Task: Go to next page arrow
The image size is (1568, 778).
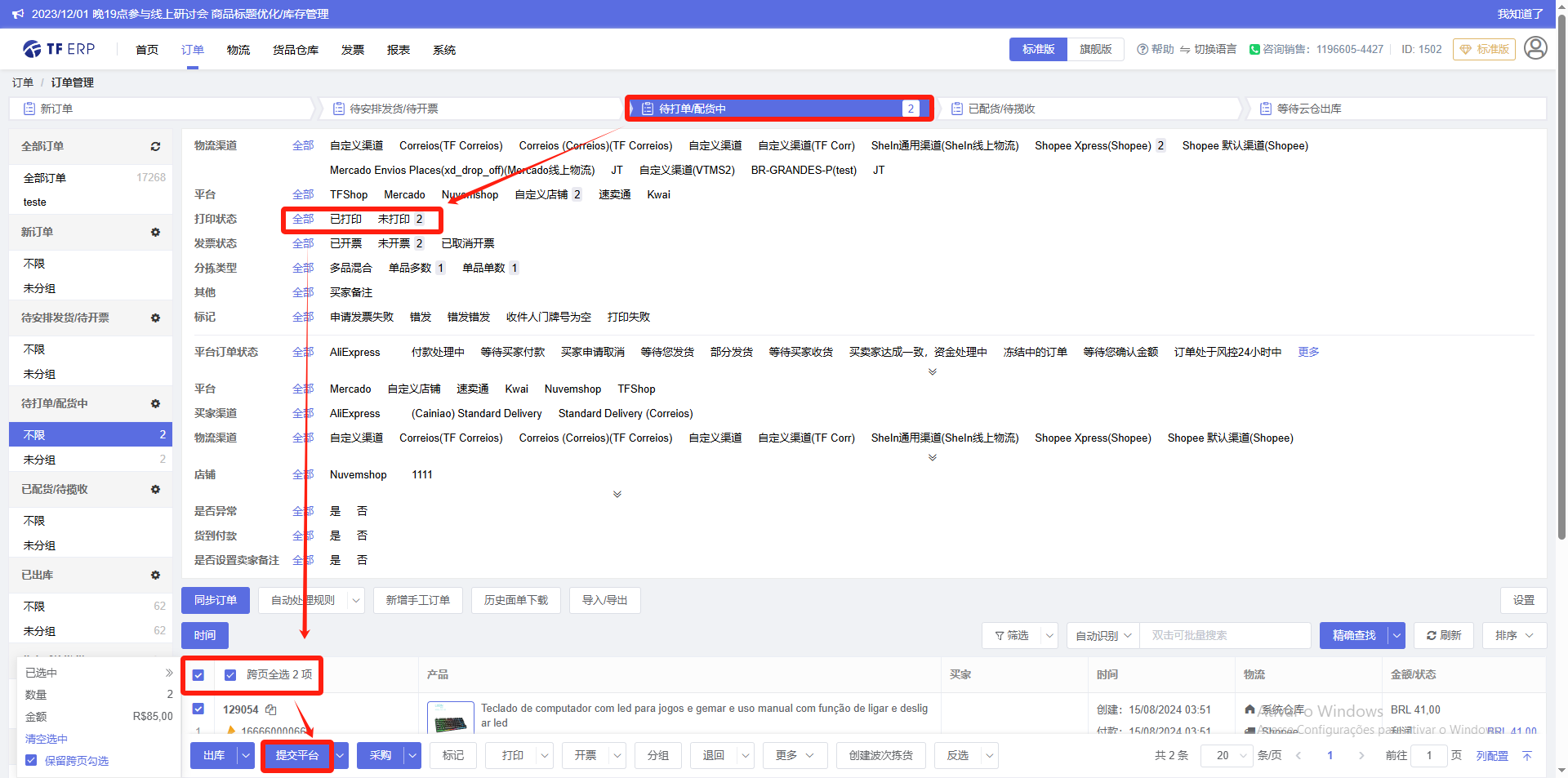Action: 1361,755
